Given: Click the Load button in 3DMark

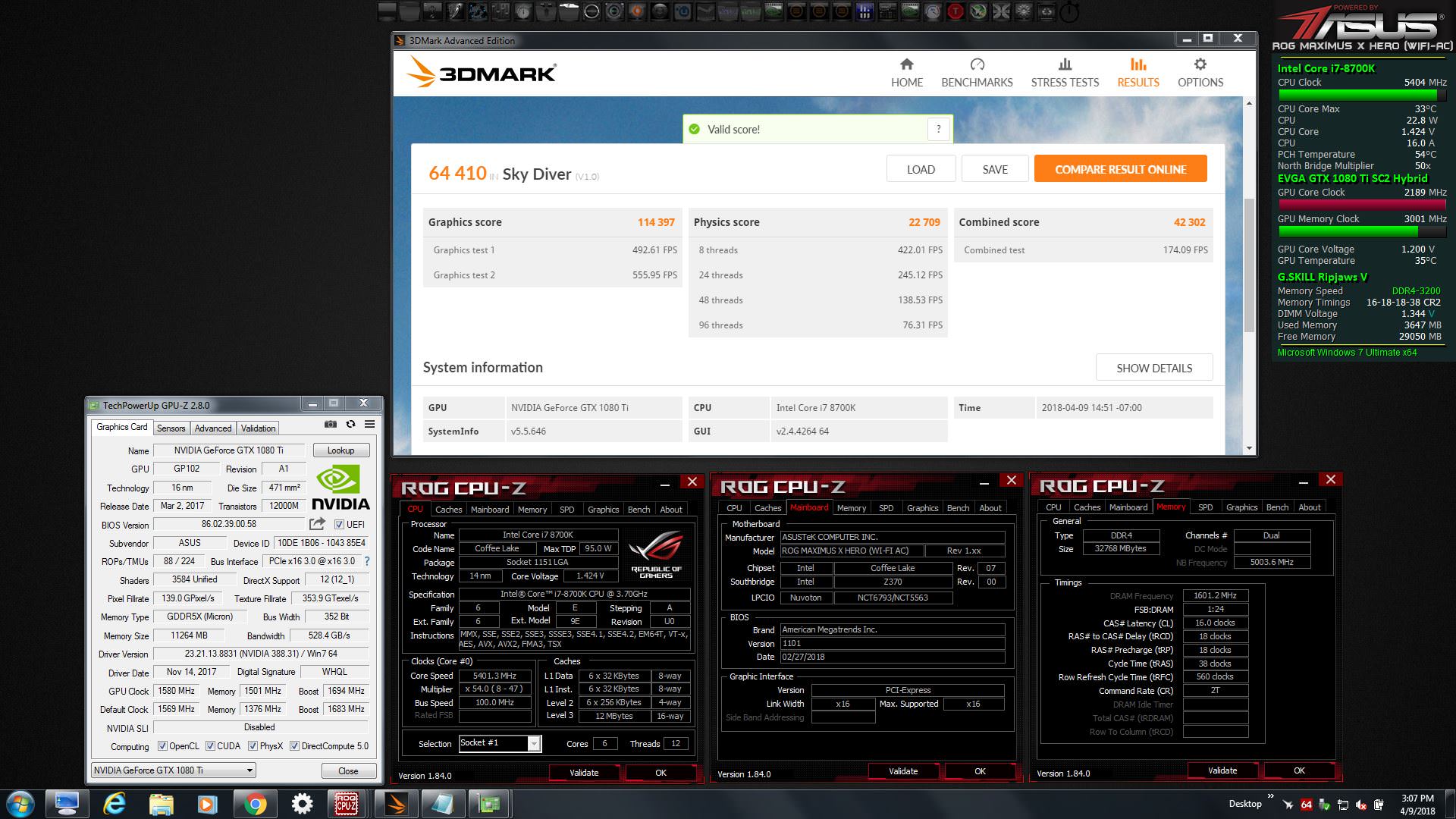Looking at the screenshot, I should [x=921, y=169].
